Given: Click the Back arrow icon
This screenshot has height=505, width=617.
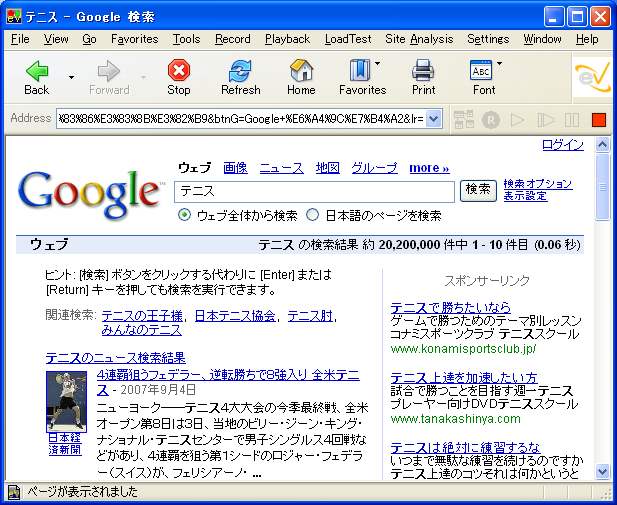Looking at the screenshot, I should click(x=37, y=71).
